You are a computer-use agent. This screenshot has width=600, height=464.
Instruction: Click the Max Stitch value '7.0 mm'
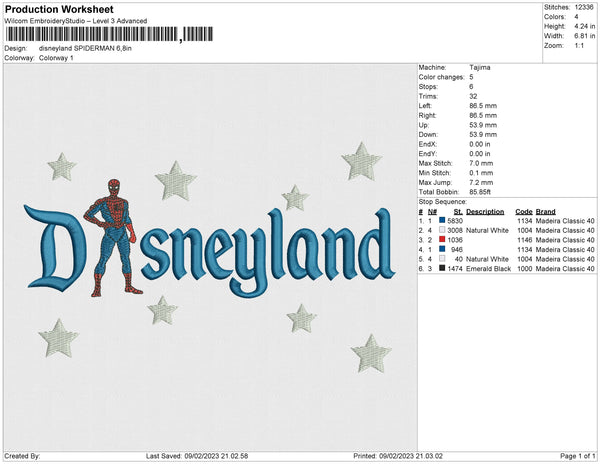481,163
